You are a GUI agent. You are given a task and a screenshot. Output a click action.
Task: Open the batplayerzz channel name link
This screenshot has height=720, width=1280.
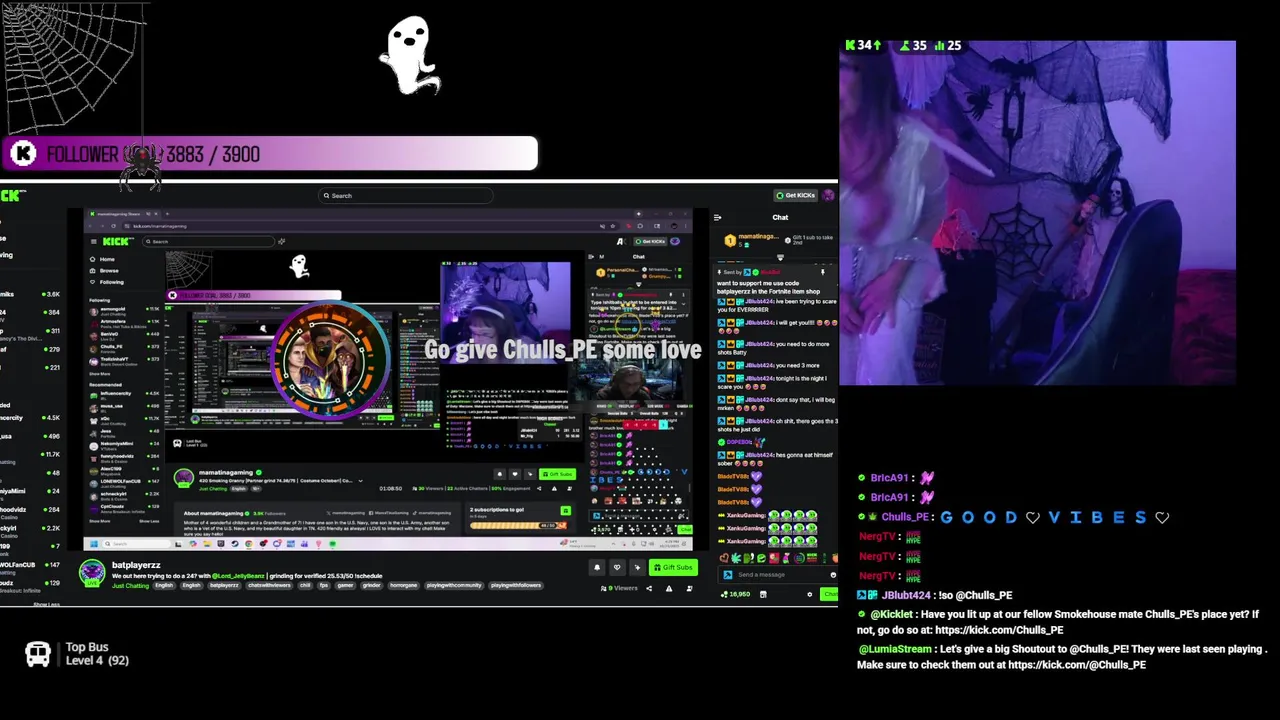136,566
